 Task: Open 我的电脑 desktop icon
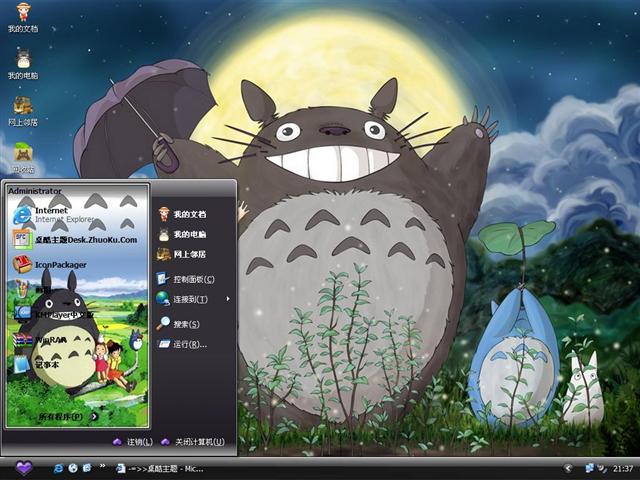(23, 64)
